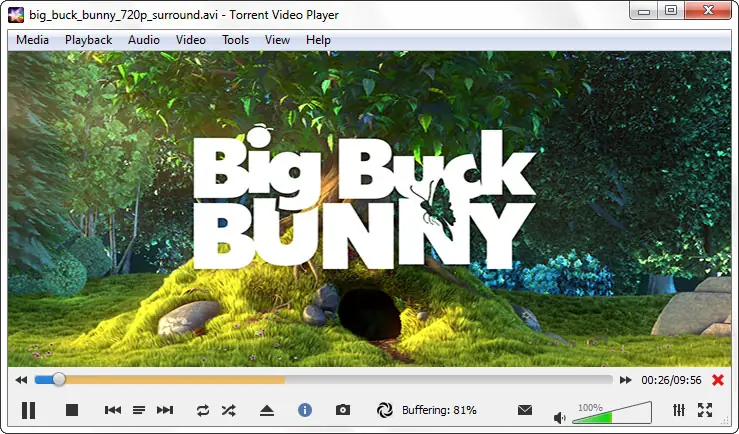Screen dimensions: 739x434
Task: Click the envelope mail icon
Action: pyautogui.click(x=525, y=410)
